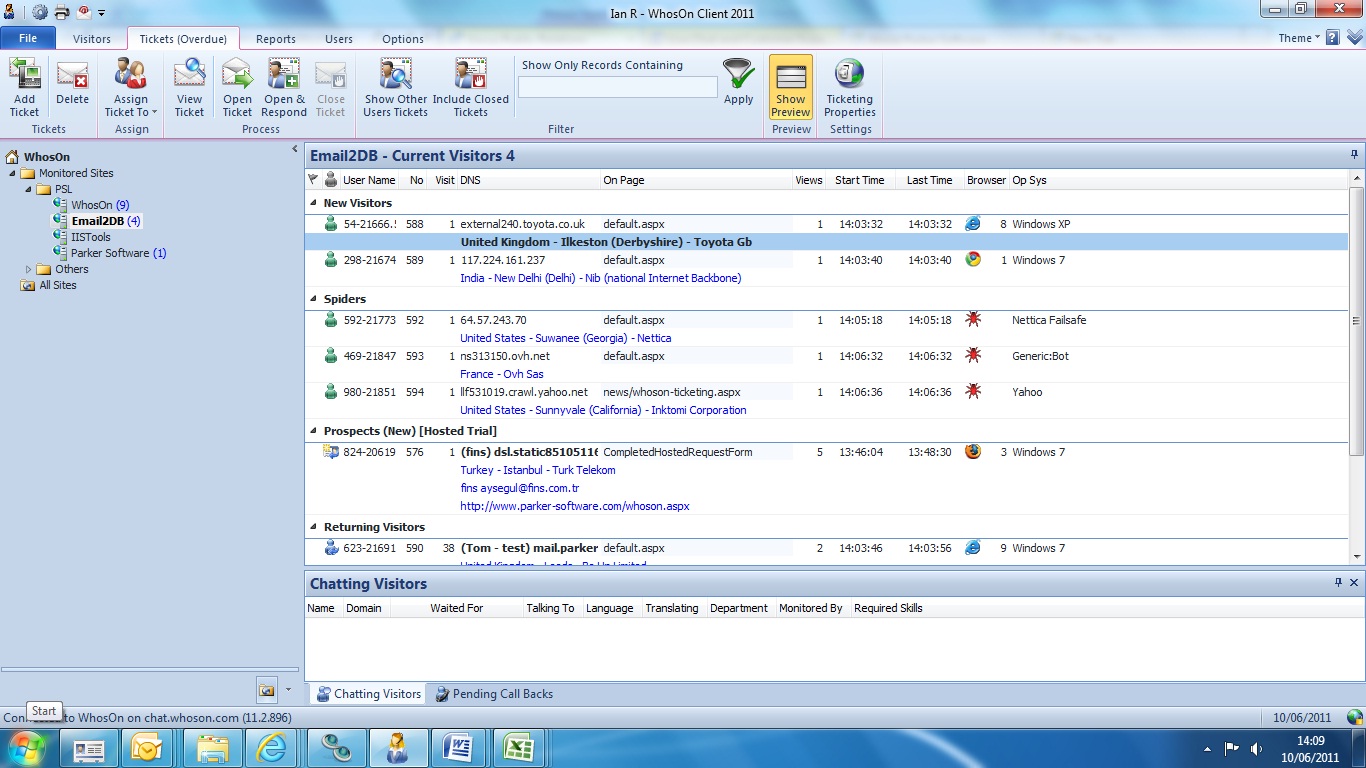Click the Delete ticket icon
The image size is (1366, 768).
click(x=72, y=87)
